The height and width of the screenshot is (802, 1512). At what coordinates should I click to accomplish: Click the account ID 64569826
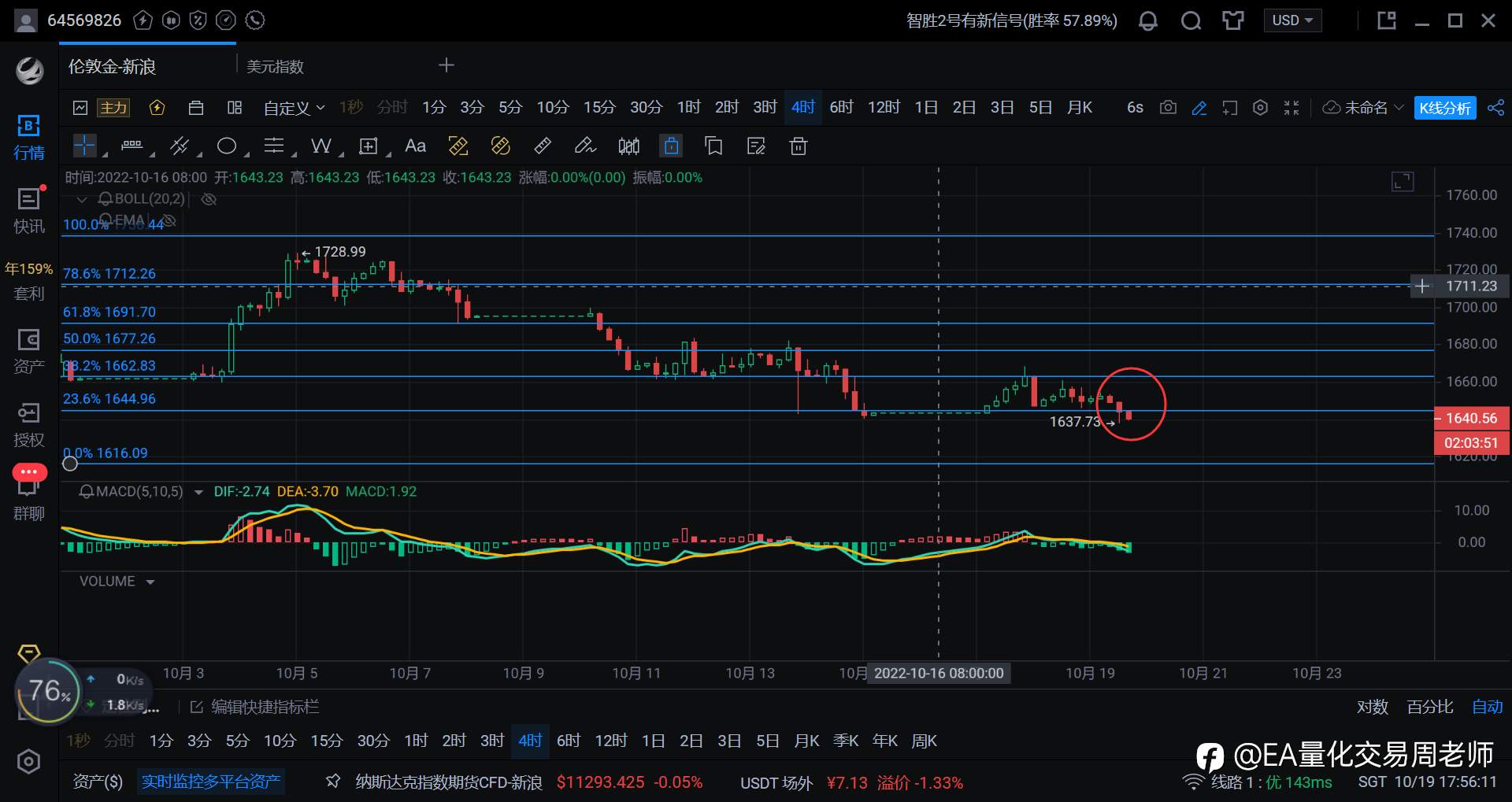[84, 20]
